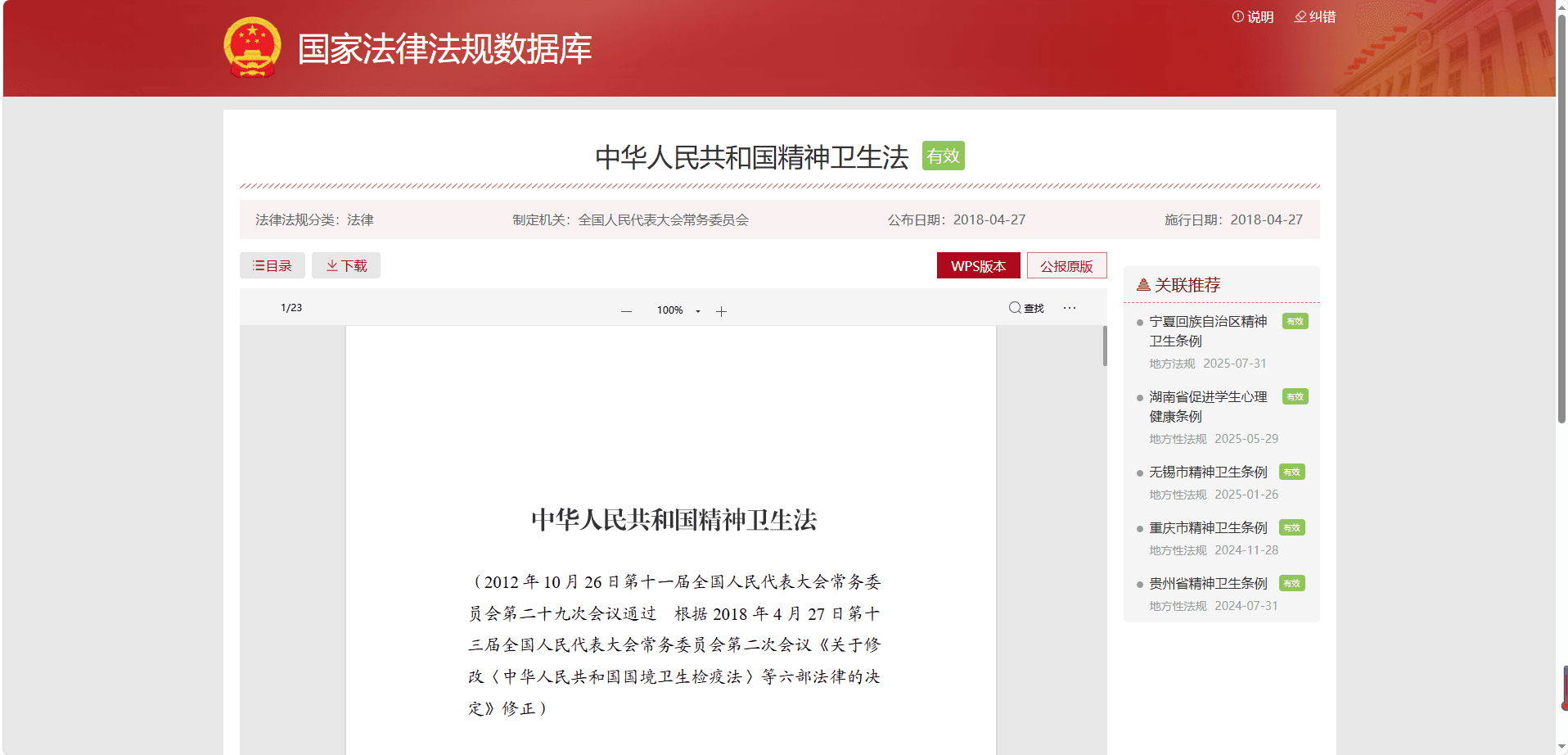Click 制定机关：全国人民代表大会常务委员会 text
Image resolution: width=1568 pixels, height=755 pixels.
pos(630,219)
